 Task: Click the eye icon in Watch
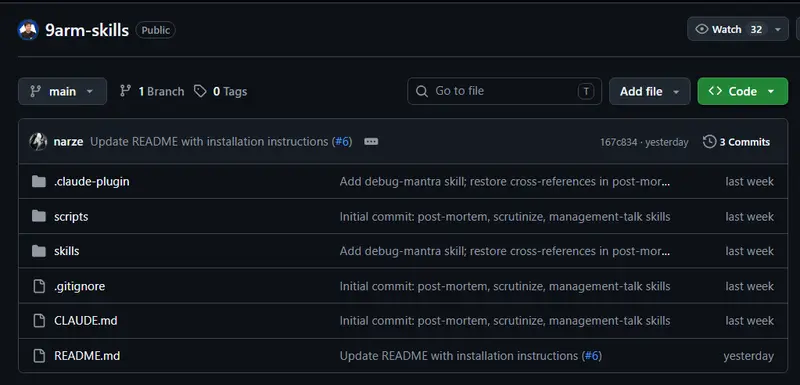(702, 30)
